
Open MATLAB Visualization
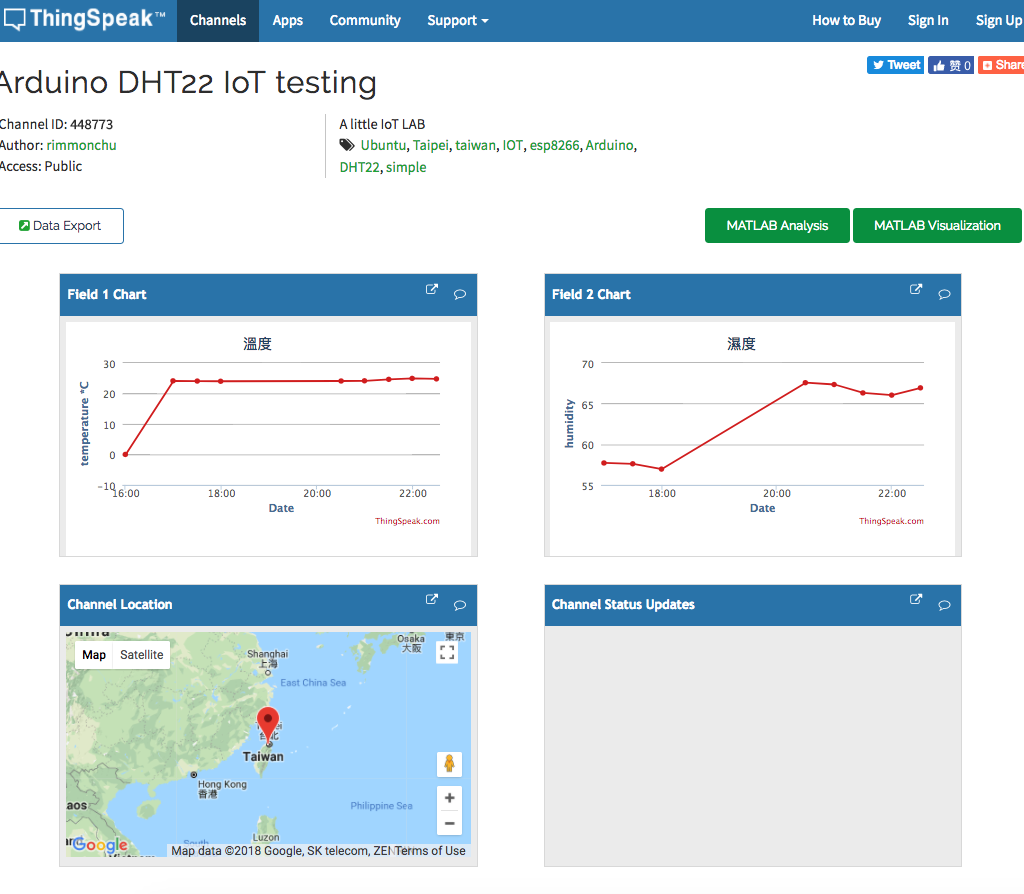pyautogui.click(x=937, y=225)
